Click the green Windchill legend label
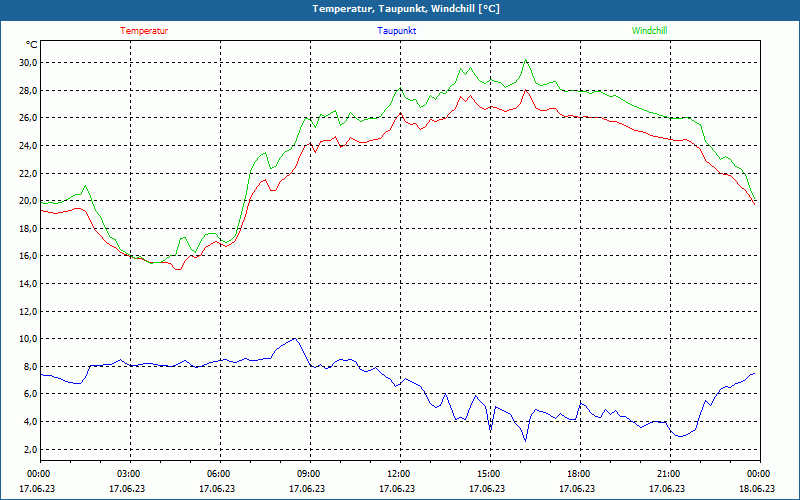Screen dimensions: 800x500 (x=649, y=31)
